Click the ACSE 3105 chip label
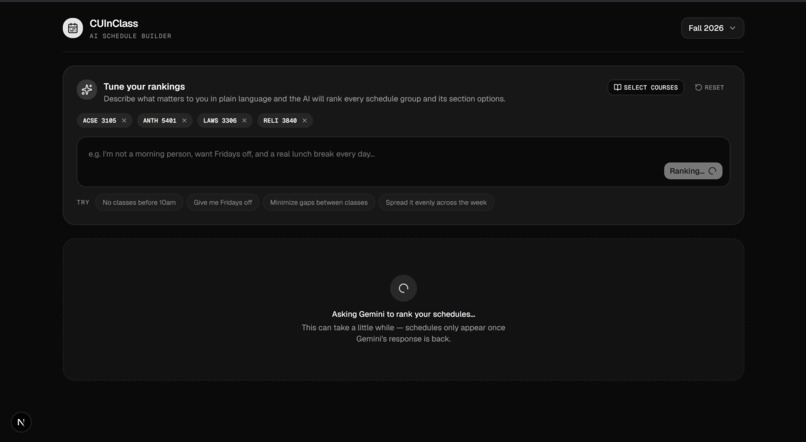This screenshot has width=806, height=442. click(99, 121)
